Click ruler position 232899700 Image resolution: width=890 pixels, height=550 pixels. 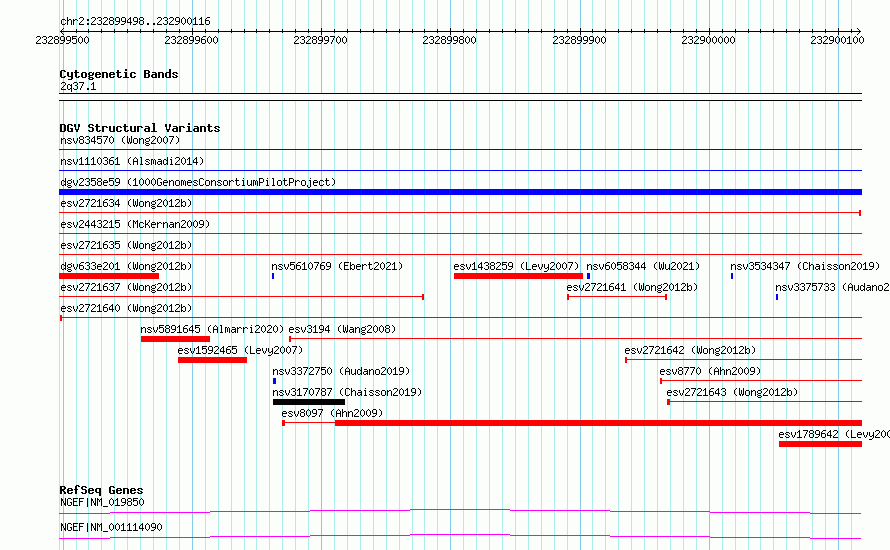pyautogui.click(x=320, y=40)
